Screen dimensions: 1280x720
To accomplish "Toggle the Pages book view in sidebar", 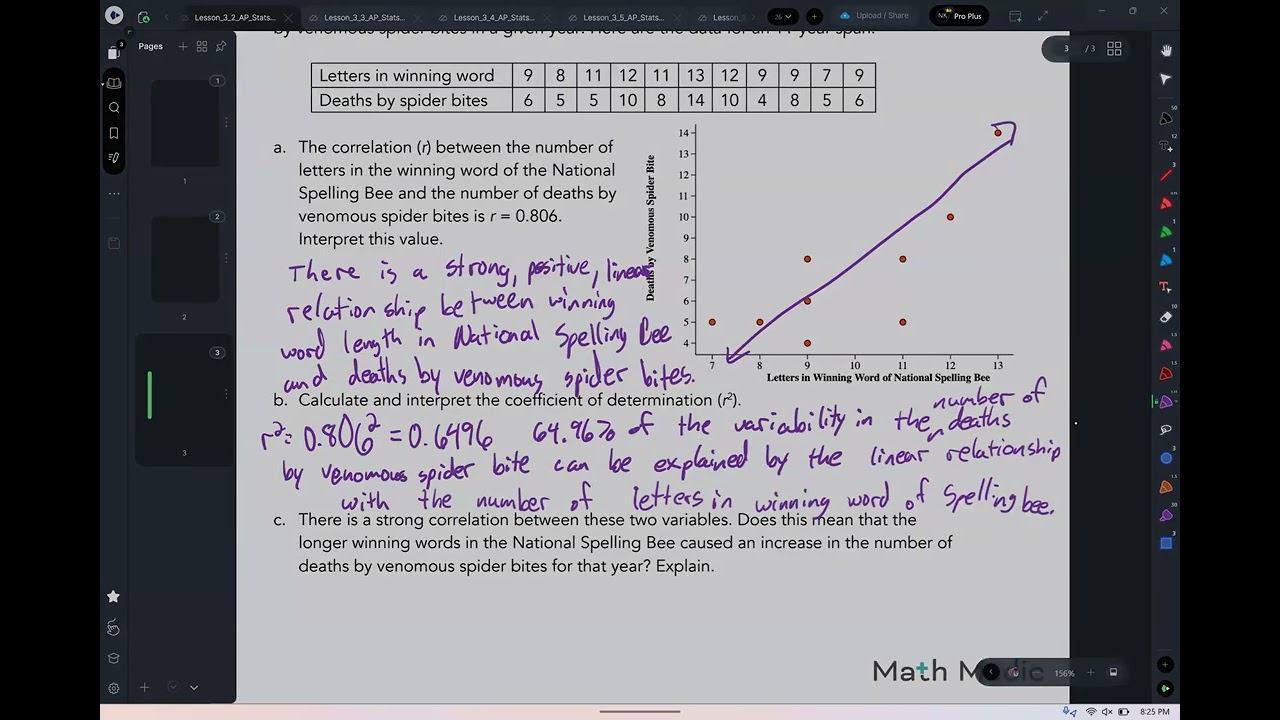I will (114, 83).
